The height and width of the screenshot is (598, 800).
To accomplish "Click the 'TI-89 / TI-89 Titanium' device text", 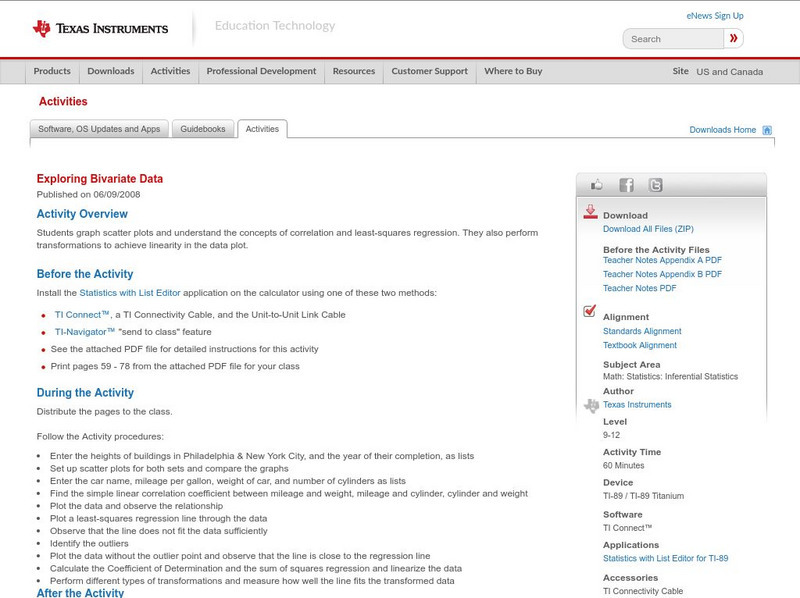I will 643,496.
